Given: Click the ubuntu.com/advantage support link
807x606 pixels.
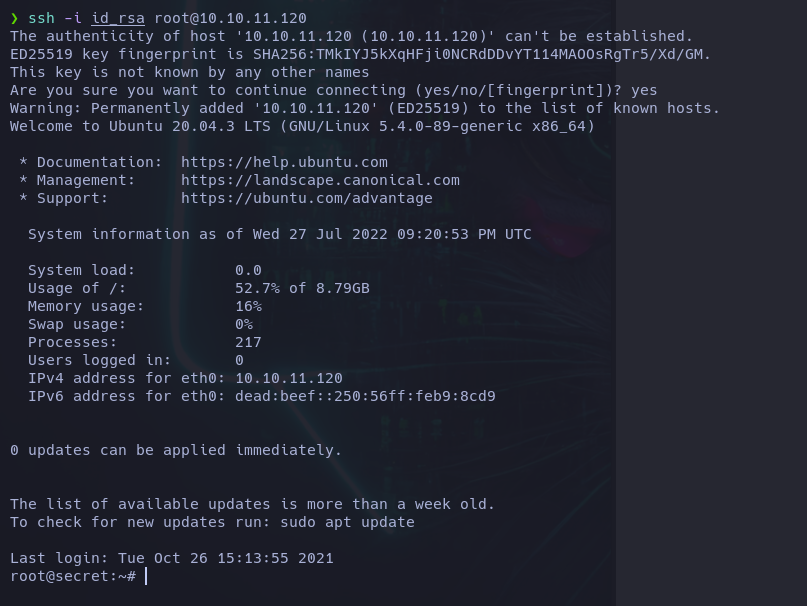Looking at the screenshot, I should tap(306, 198).
